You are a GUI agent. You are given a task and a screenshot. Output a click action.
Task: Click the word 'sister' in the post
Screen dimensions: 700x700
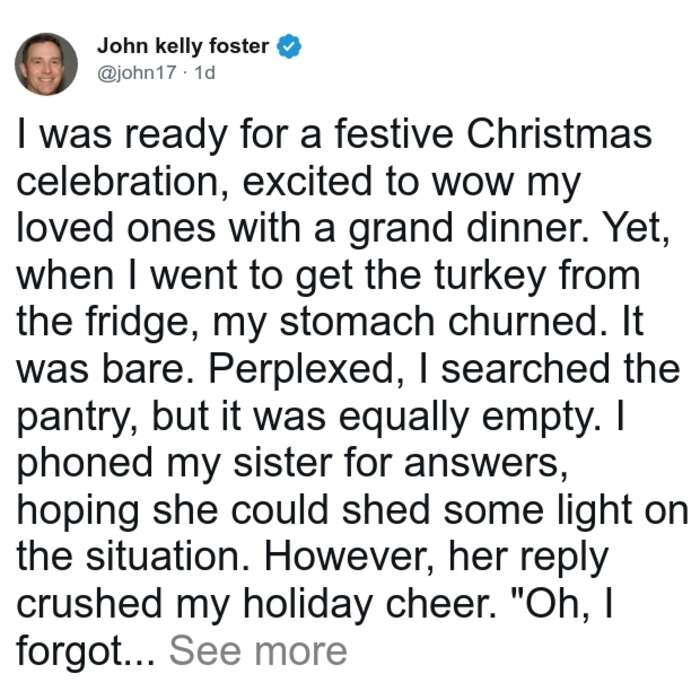[x=283, y=463]
